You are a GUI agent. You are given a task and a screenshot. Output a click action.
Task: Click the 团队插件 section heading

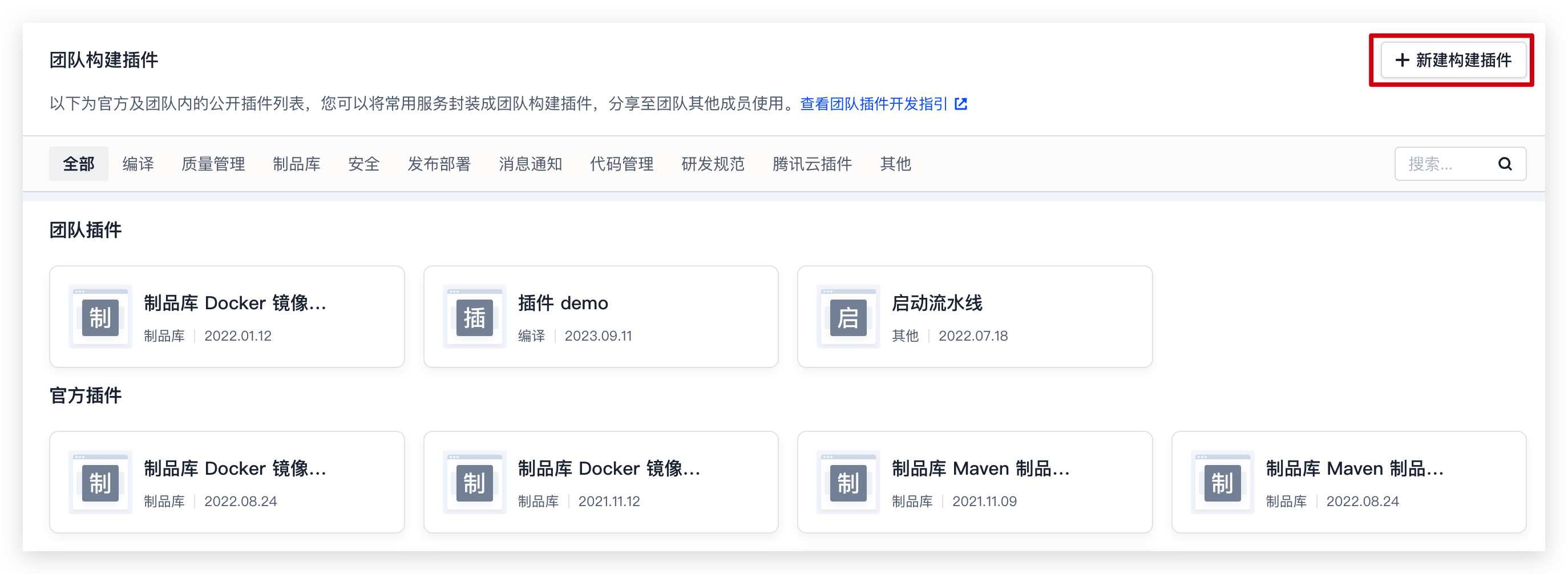coord(86,230)
